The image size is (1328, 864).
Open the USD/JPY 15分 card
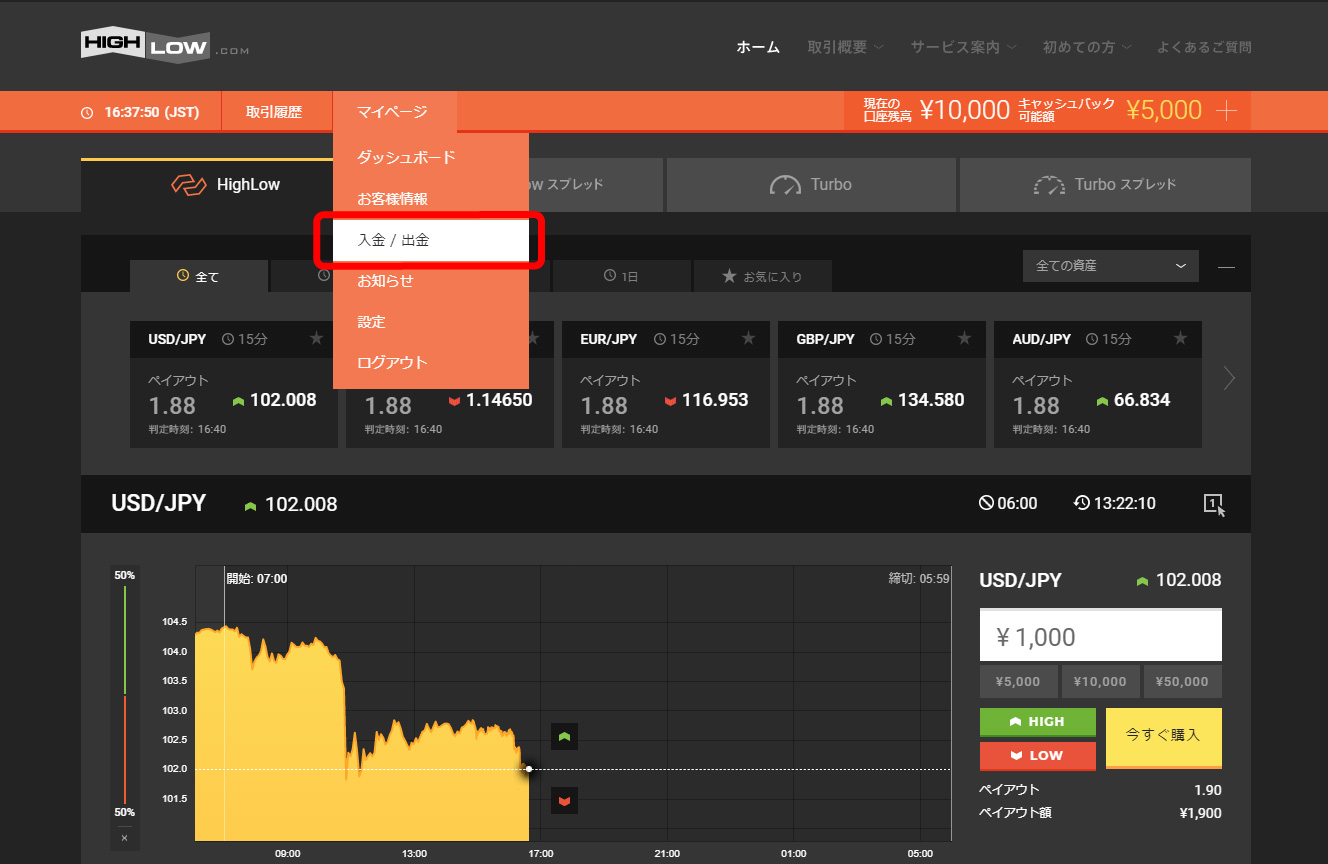point(234,385)
